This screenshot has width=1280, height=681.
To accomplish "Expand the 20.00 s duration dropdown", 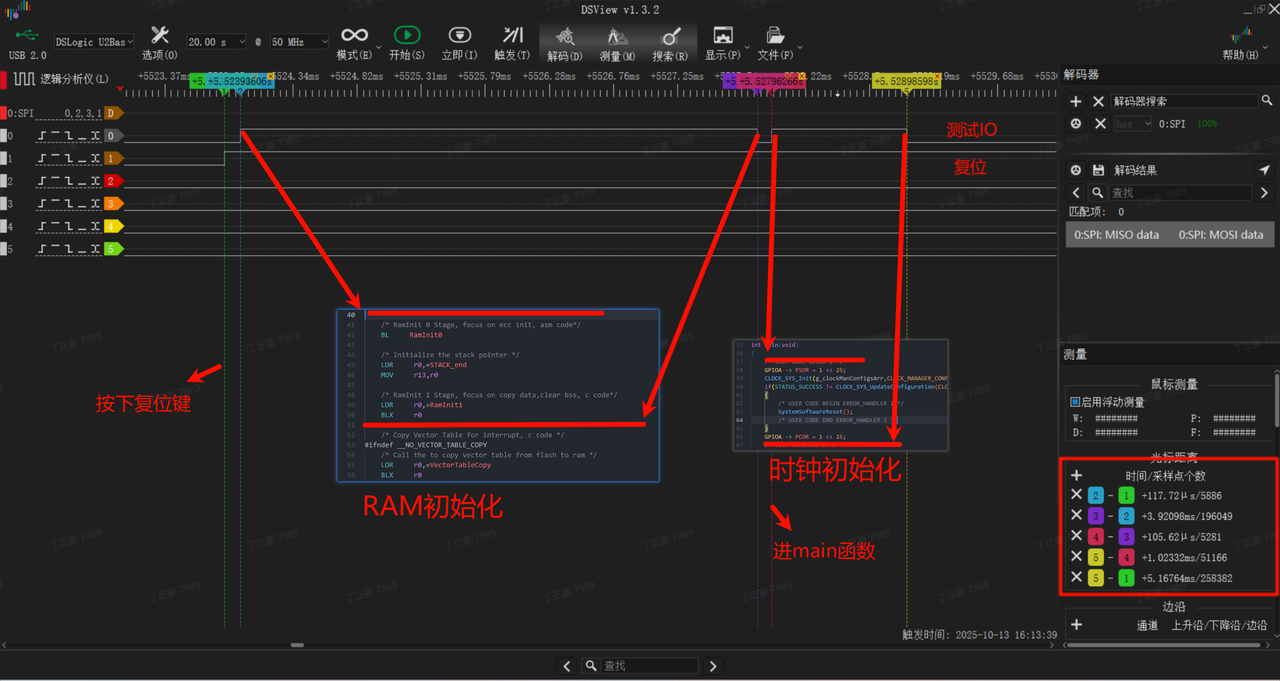I will [218, 42].
